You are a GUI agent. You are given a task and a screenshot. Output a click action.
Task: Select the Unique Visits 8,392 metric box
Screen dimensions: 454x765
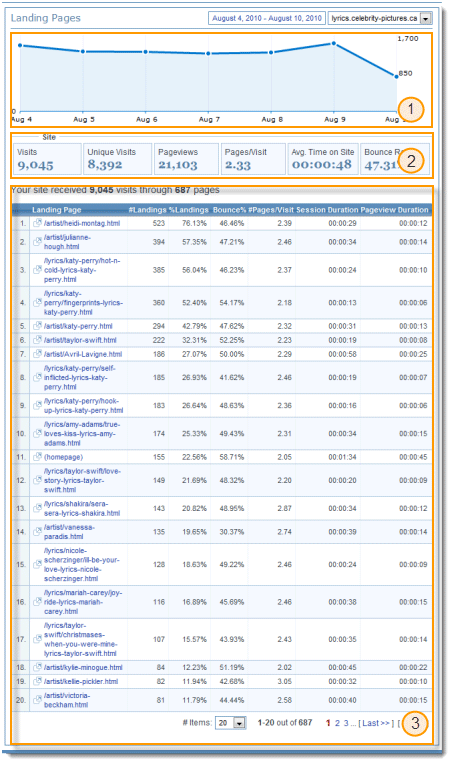118,159
